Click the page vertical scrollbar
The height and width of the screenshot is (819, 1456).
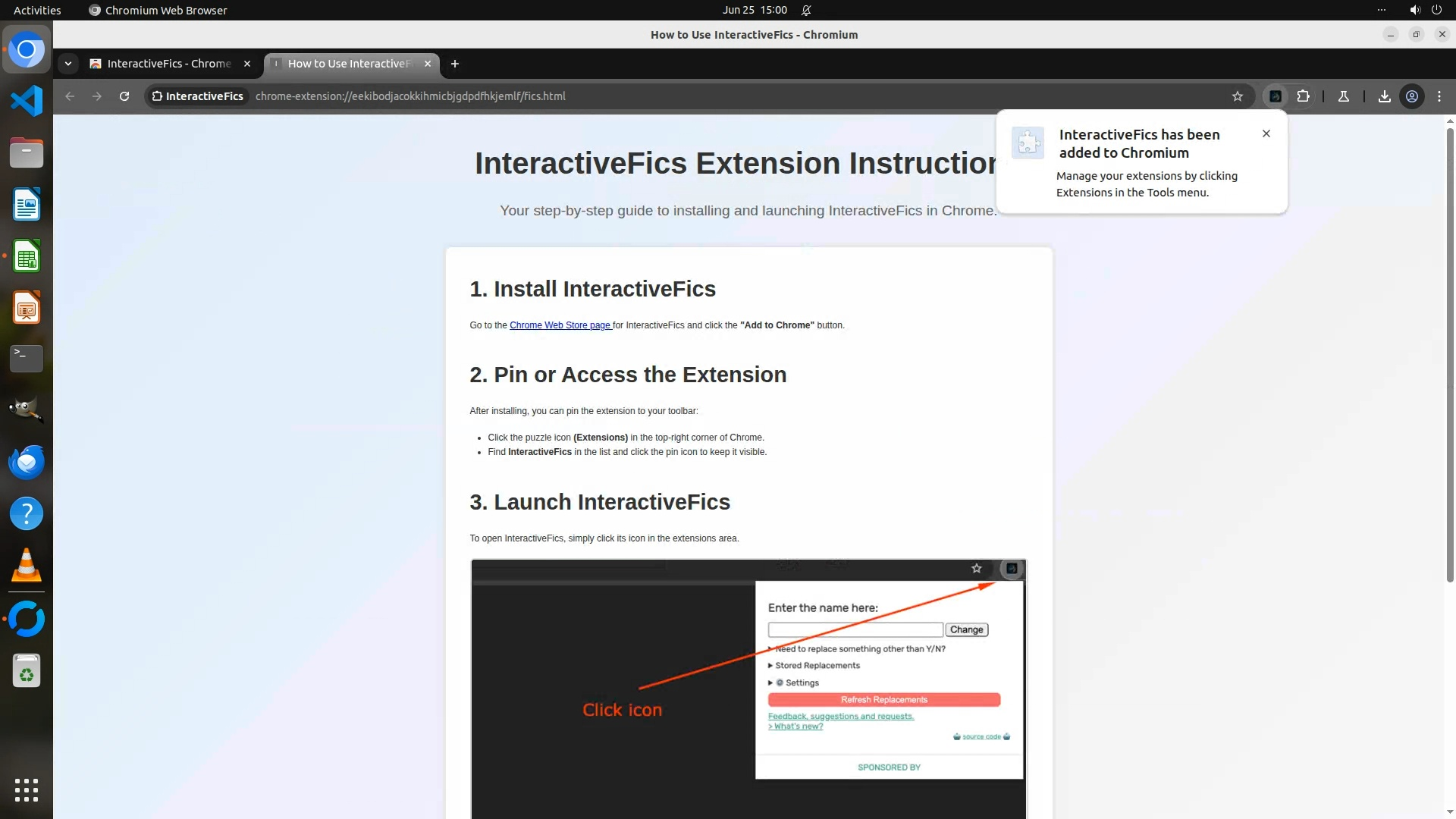[1450, 355]
